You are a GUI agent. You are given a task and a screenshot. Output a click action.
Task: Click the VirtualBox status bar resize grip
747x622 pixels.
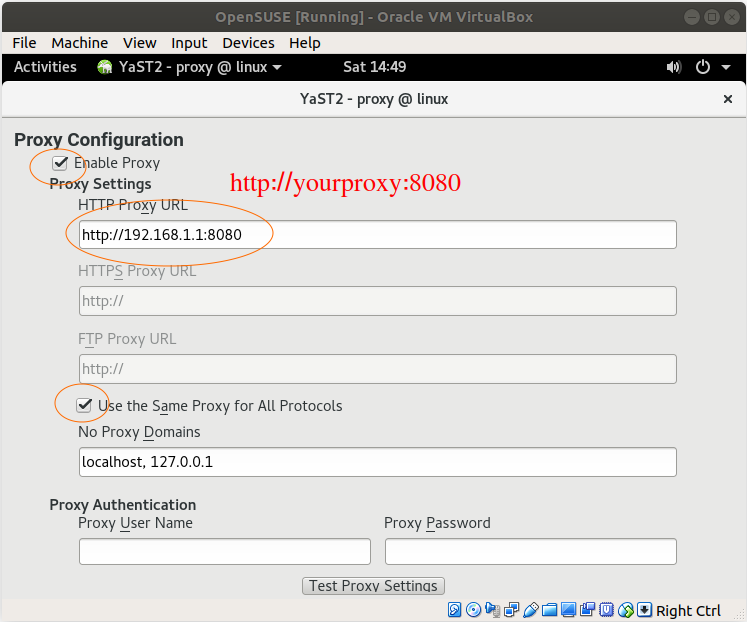739,614
